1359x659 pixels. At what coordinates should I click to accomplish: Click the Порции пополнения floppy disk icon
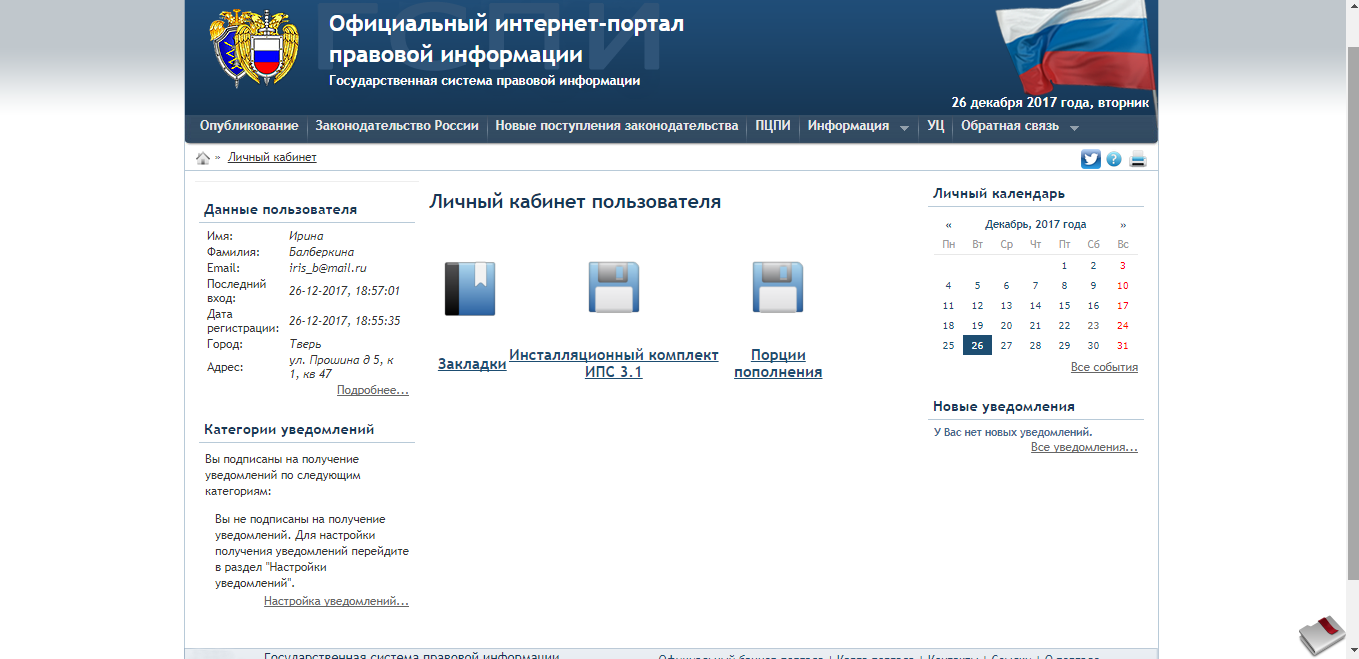[777, 288]
